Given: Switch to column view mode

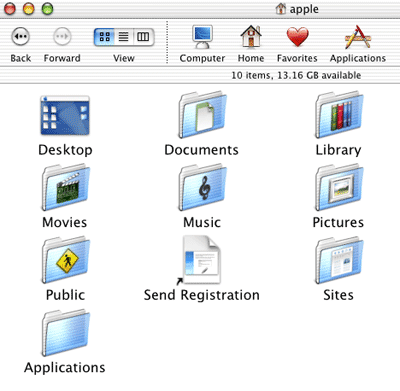Looking at the screenshot, I should 143,36.
